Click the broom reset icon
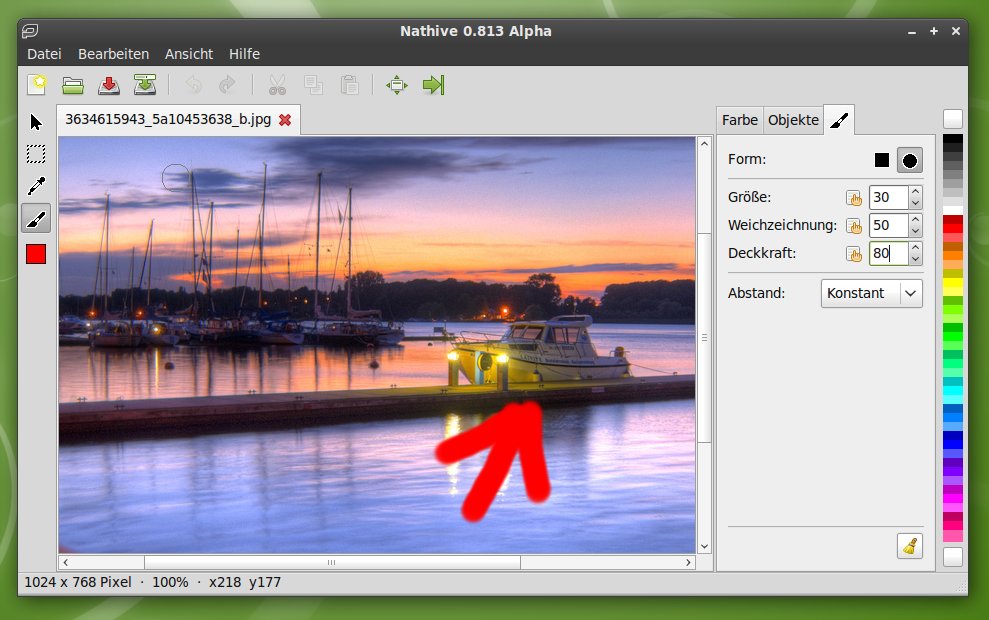The image size is (989, 620). click(910, 546)
